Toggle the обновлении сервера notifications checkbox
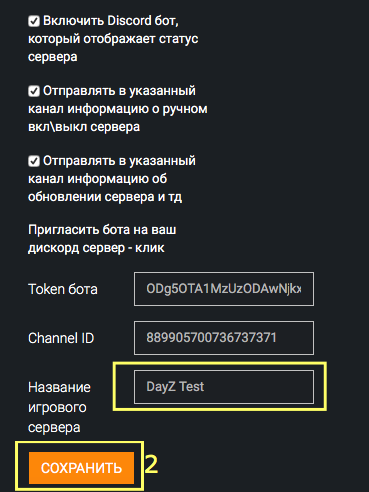 point(34,161)
